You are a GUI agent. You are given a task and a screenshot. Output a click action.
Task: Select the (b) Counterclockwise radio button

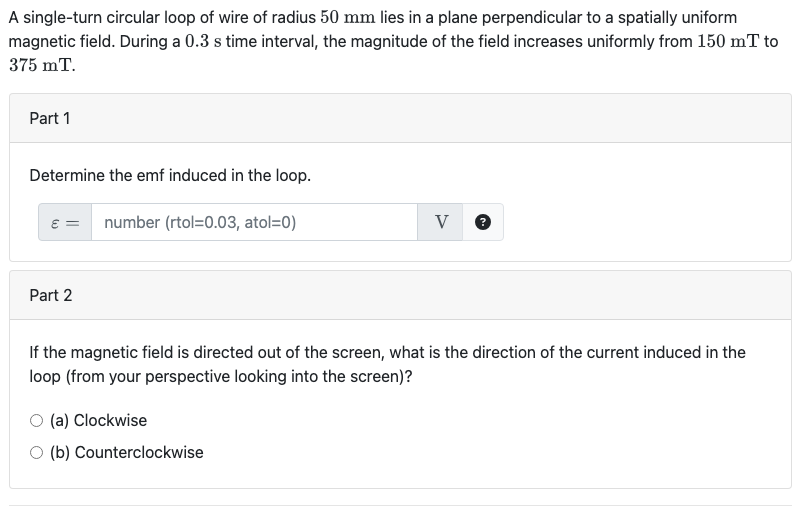click(x=37, y=453)
